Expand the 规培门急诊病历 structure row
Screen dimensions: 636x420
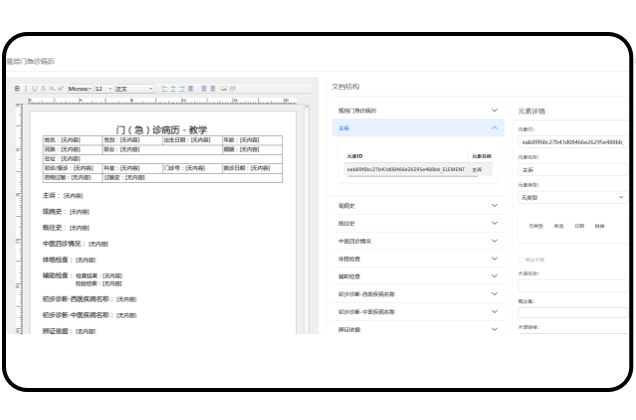tap(418, 110)
